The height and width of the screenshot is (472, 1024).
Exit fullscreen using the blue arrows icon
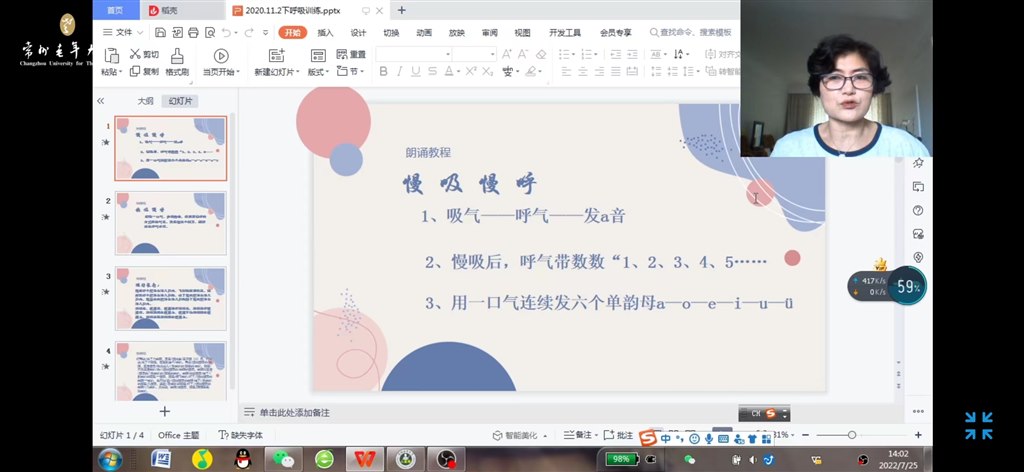click(x=978, y=425)
